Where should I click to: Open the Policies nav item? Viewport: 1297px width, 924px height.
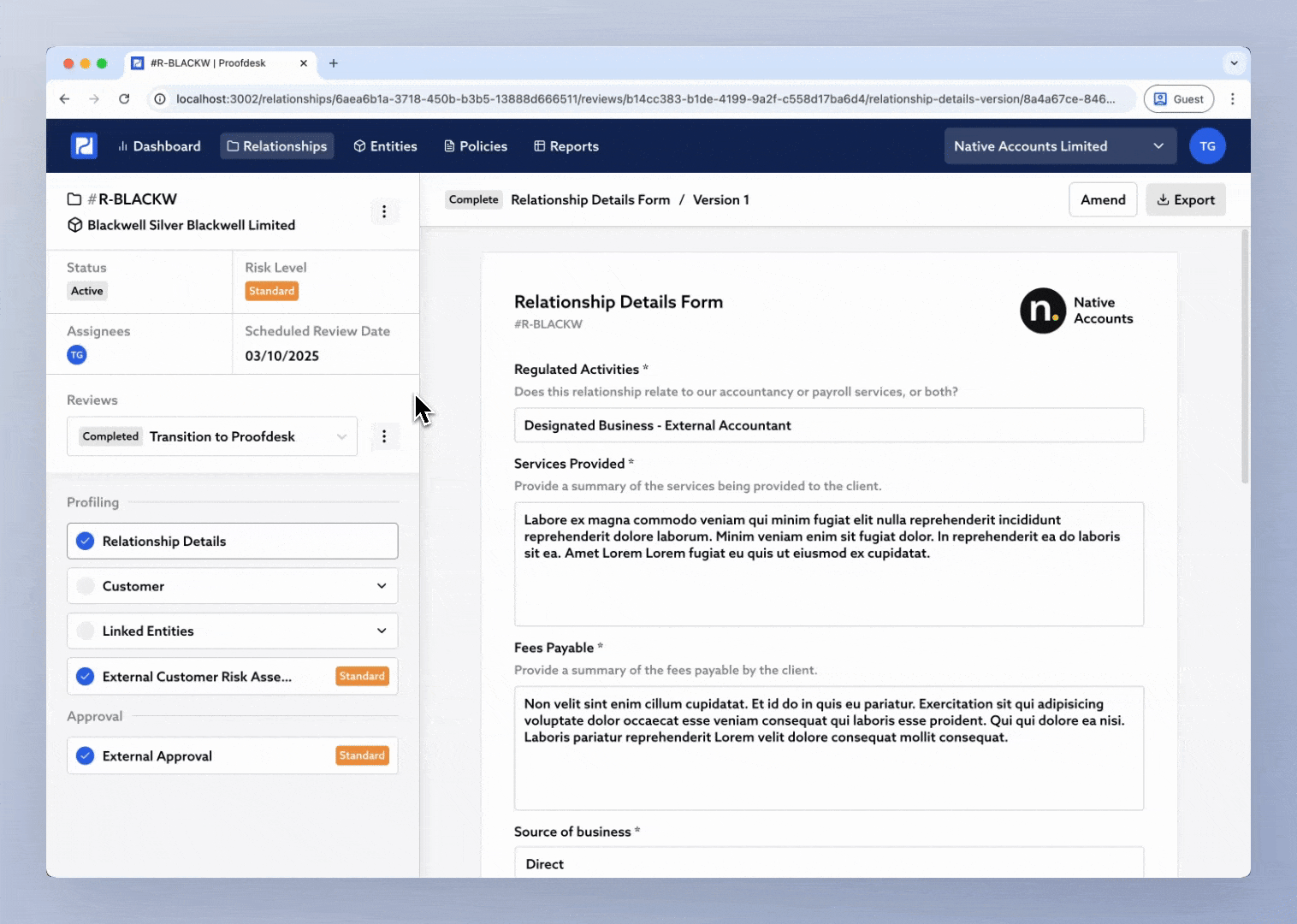476,146
